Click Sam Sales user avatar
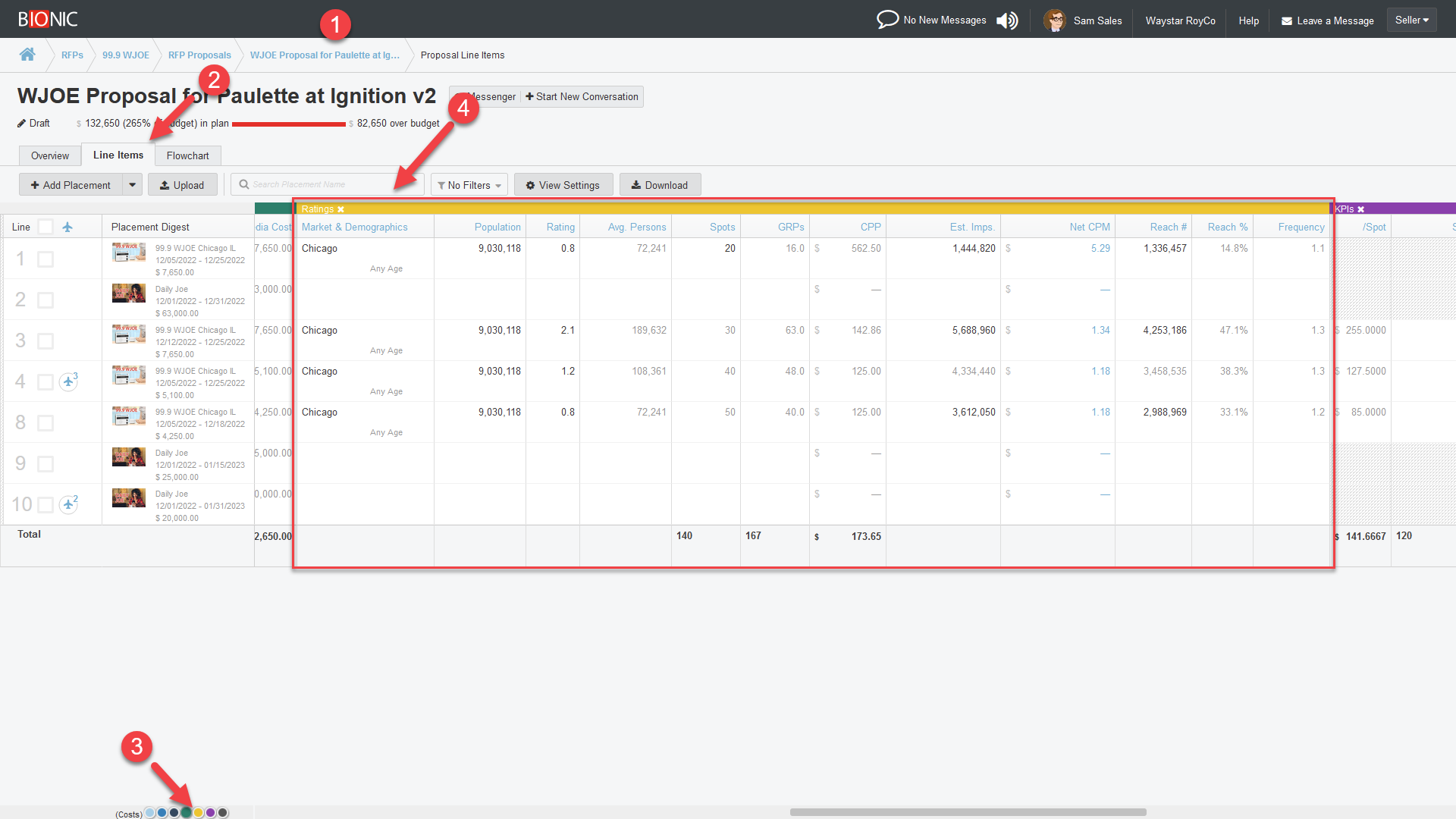 tap(1055, 20)
